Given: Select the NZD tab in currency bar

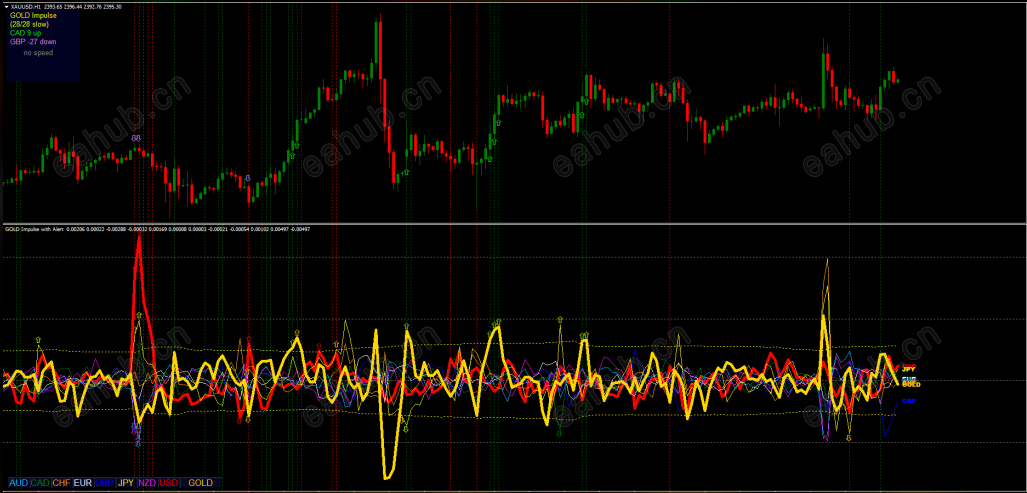Looking at the screenshot, I should click(x=147, y=483).
